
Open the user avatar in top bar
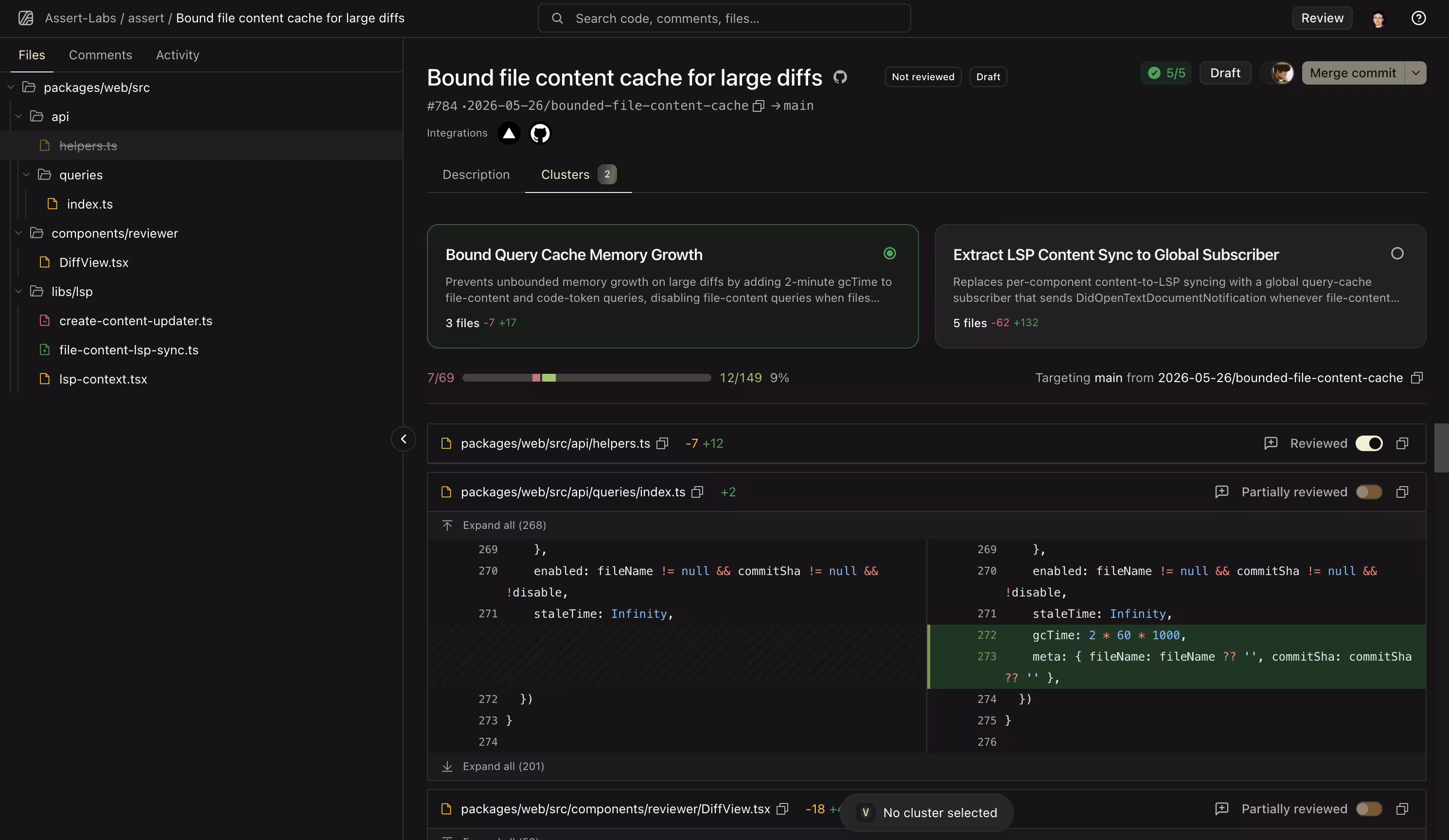coord(1378,18)
